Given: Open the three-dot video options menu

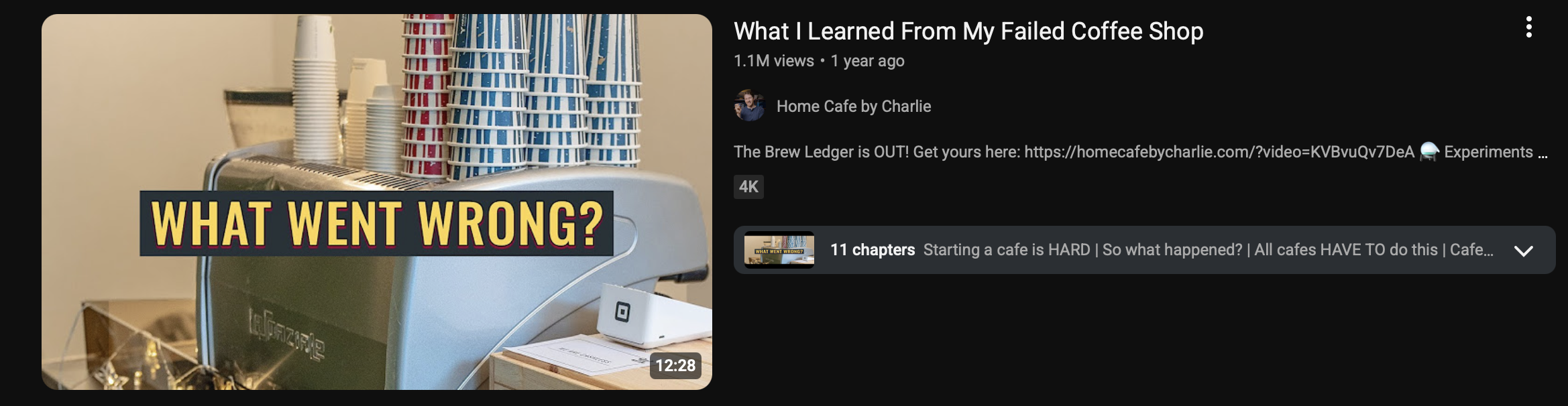Looking at the screenshot, I should (x=1528, y=27).
